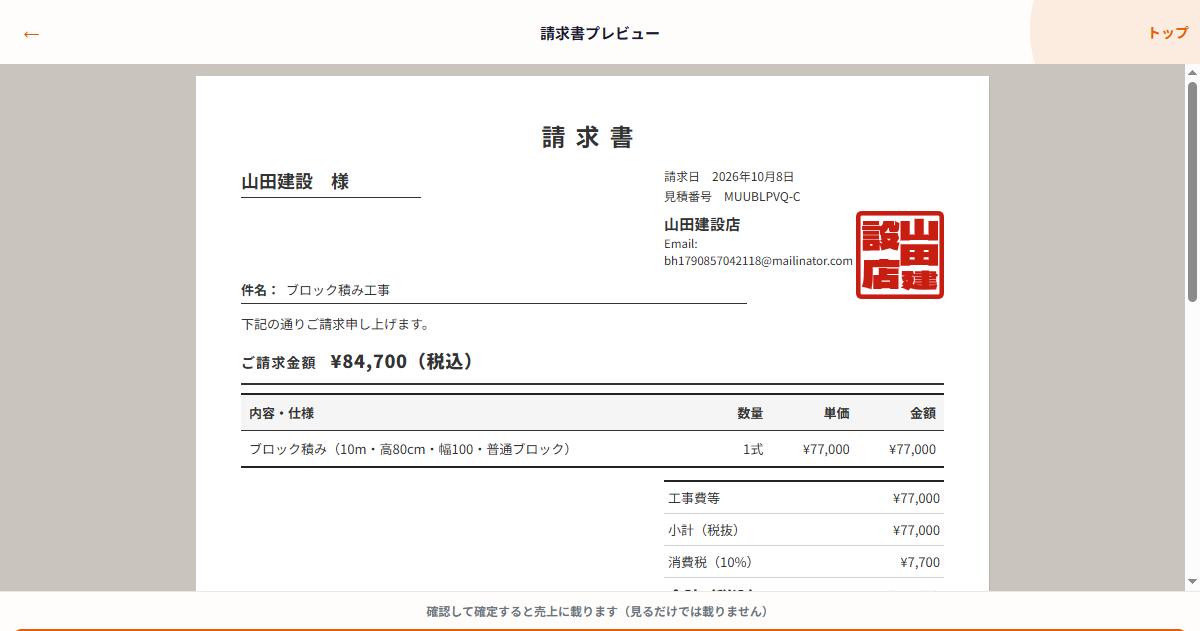Click the 消費税（10%） row label
Image resolution: width=1200 pixels, height=631 pixels.
point(710,562)
